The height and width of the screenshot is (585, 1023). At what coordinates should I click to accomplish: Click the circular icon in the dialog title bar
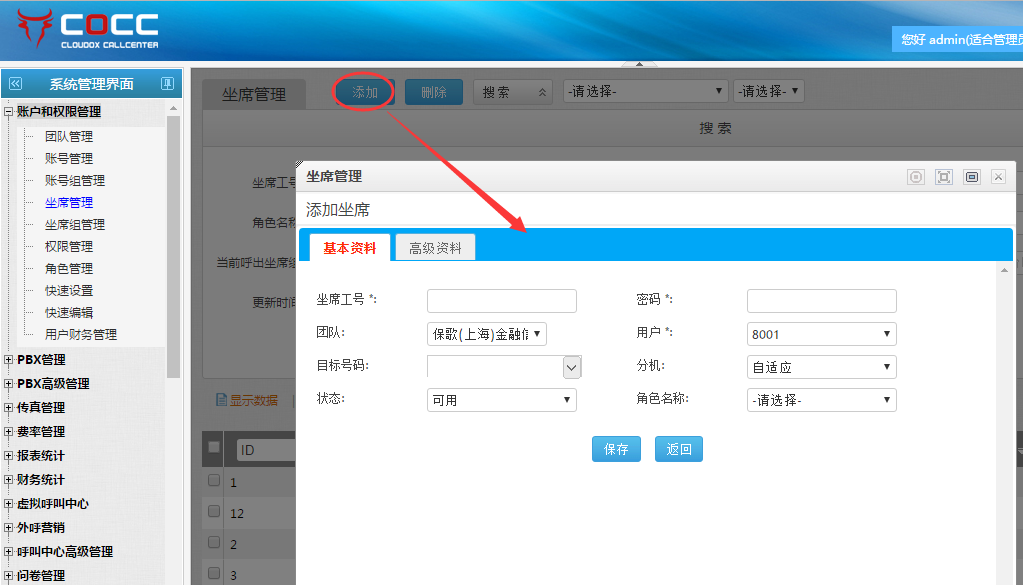click(x=915, y=177)
